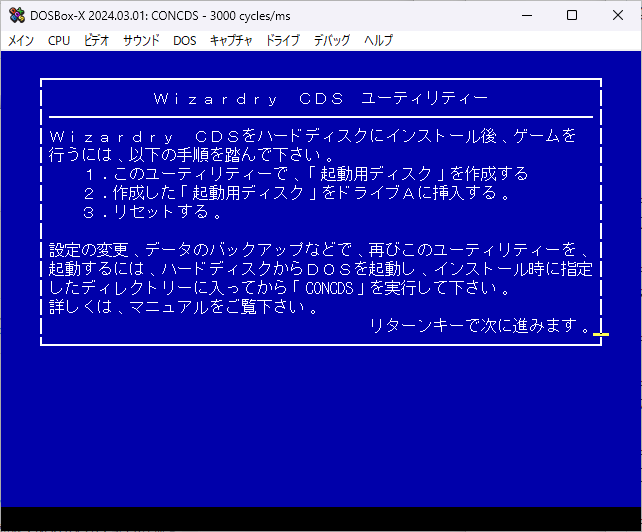642x532 pixels.
Task: Click the line starting '1.このユーティリティーで'
Action: 306,174
